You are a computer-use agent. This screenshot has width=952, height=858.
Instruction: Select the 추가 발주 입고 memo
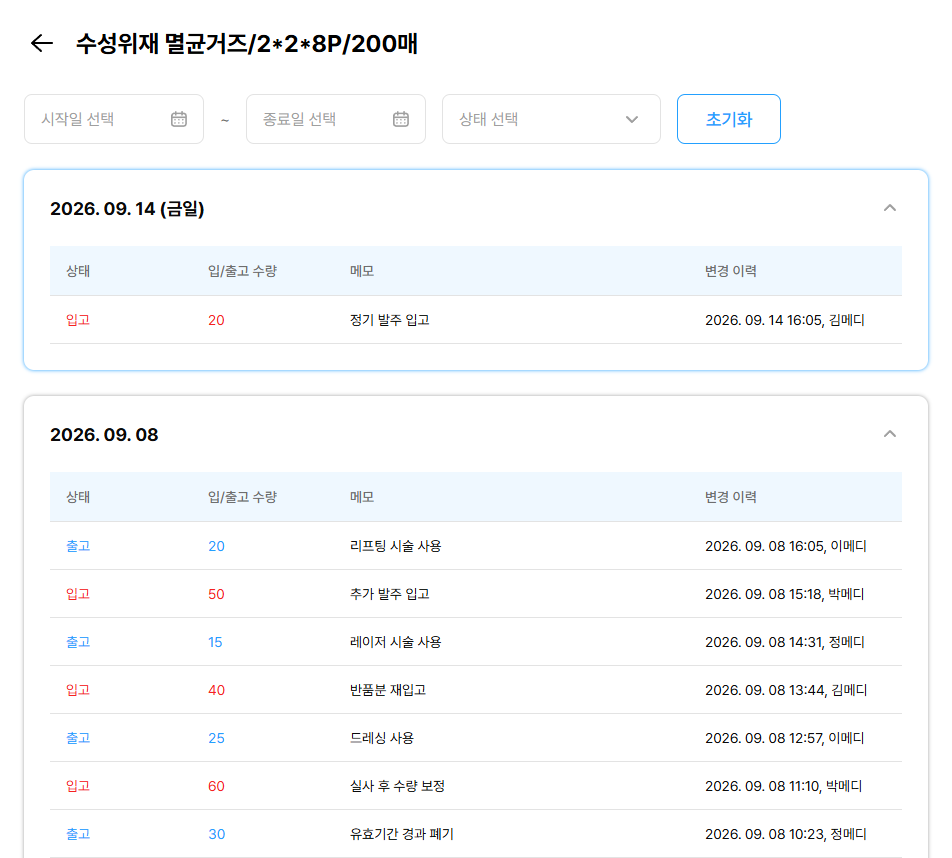(x=390, y=594)
